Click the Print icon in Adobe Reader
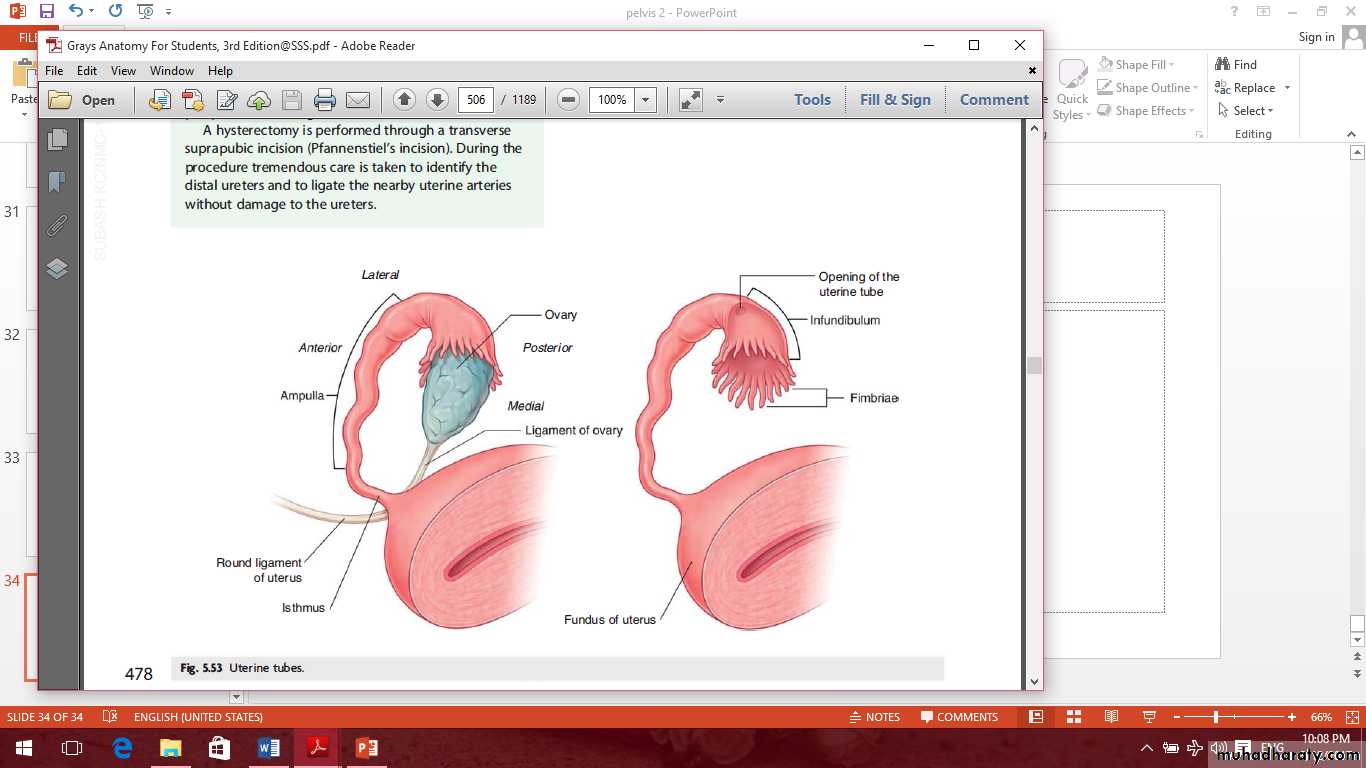Image resolution: width=1366 pixels, height=768 pixels. [x=324, y=100]
